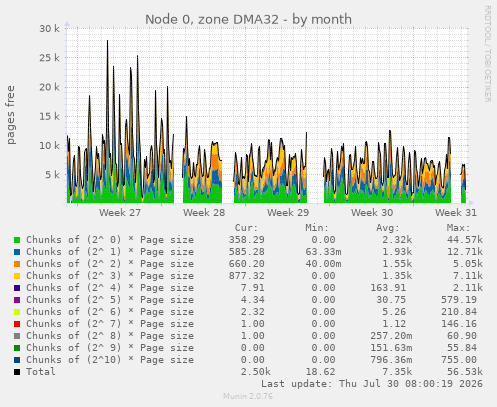Click the '25 k' axis label
Viewport: 497px width, 407px height.
(49, 58)
